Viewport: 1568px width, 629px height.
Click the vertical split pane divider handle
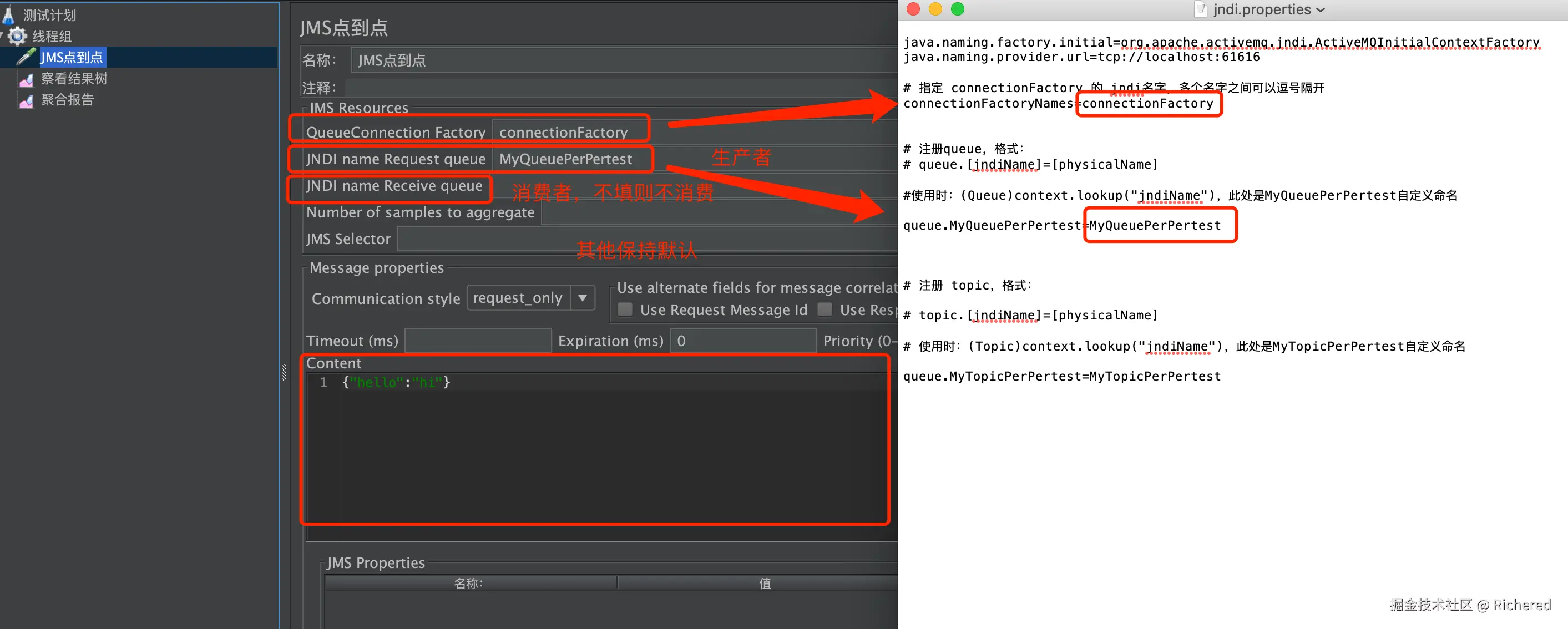(284, 372)
